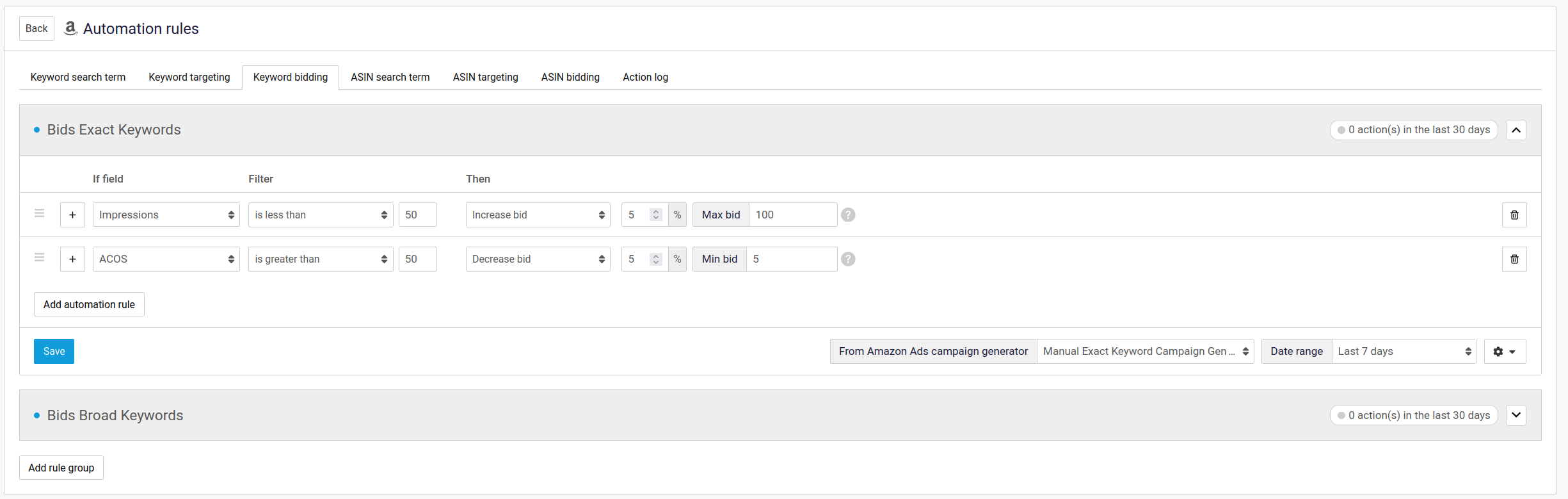This screenshot has height=499, width=1568.
Task: Click Add automation rule button
Action: tap(89, 305)
